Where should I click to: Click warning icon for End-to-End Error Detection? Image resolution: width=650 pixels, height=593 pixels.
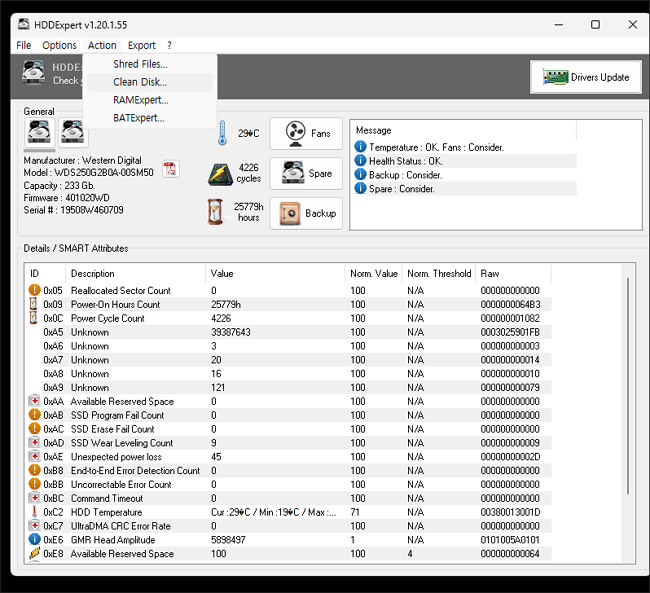point(34,470)
